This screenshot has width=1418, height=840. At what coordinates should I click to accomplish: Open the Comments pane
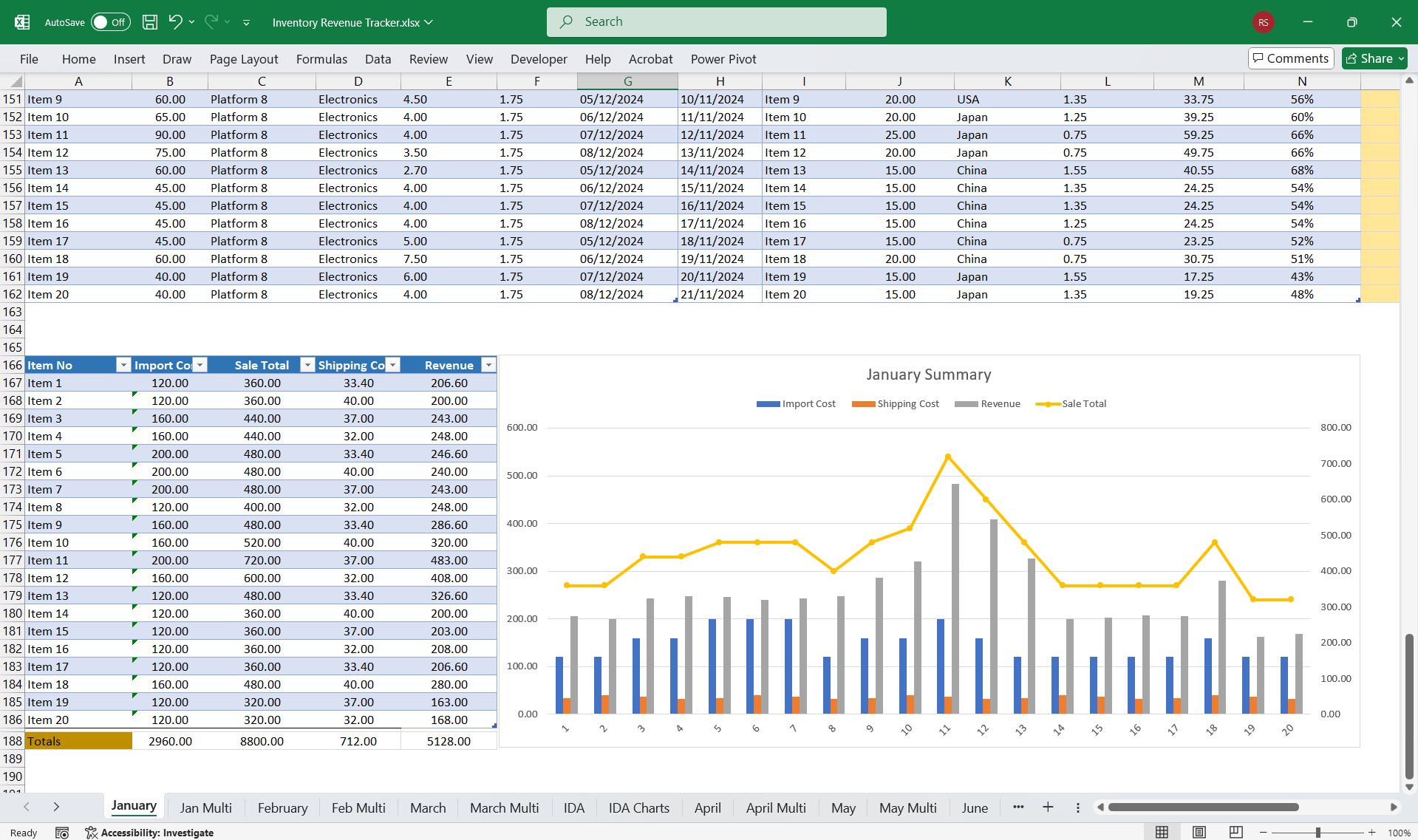pyautogui.click(x=1290, y=58)
